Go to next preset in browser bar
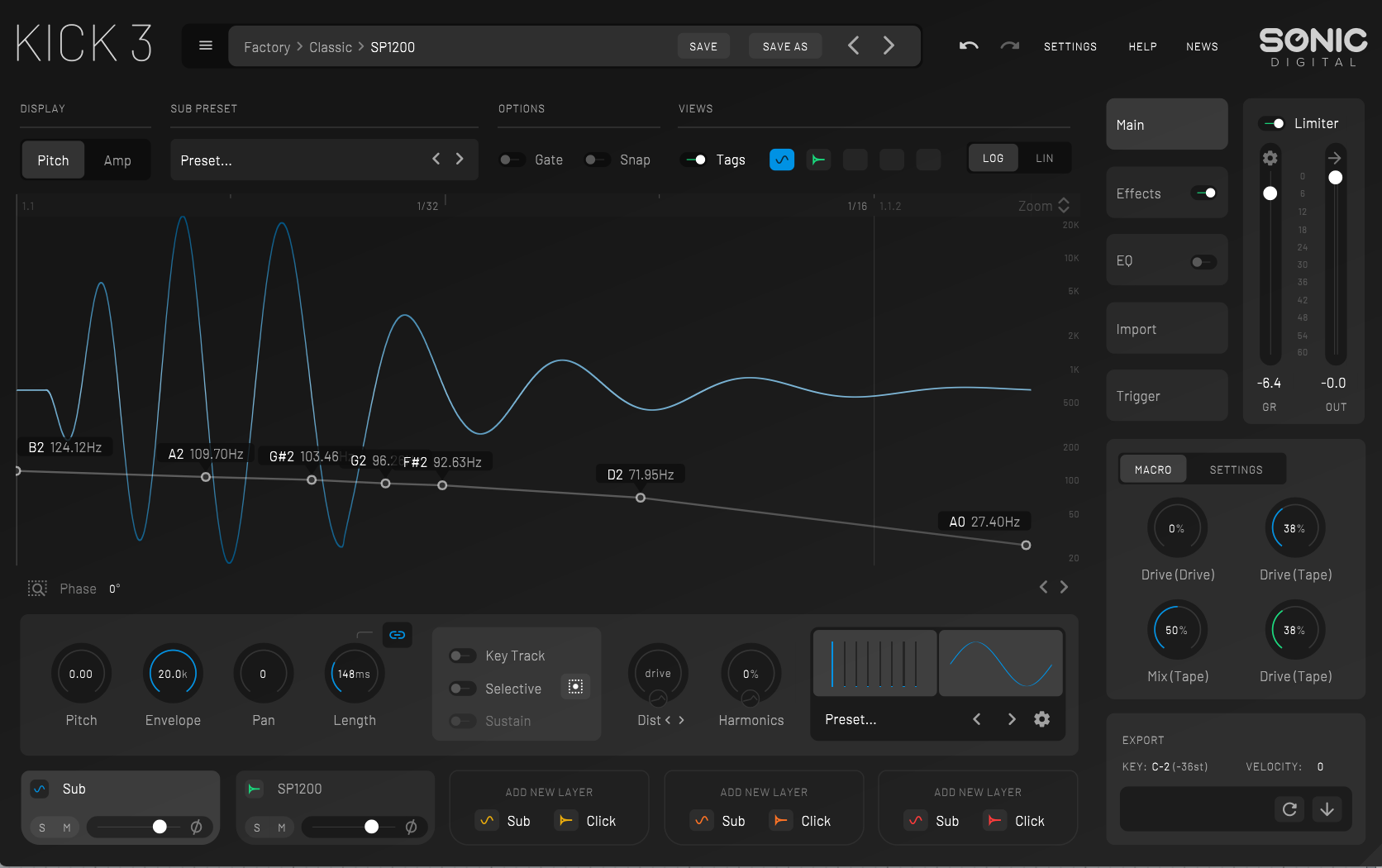The image size is (1382, 868). click(889, 45)
